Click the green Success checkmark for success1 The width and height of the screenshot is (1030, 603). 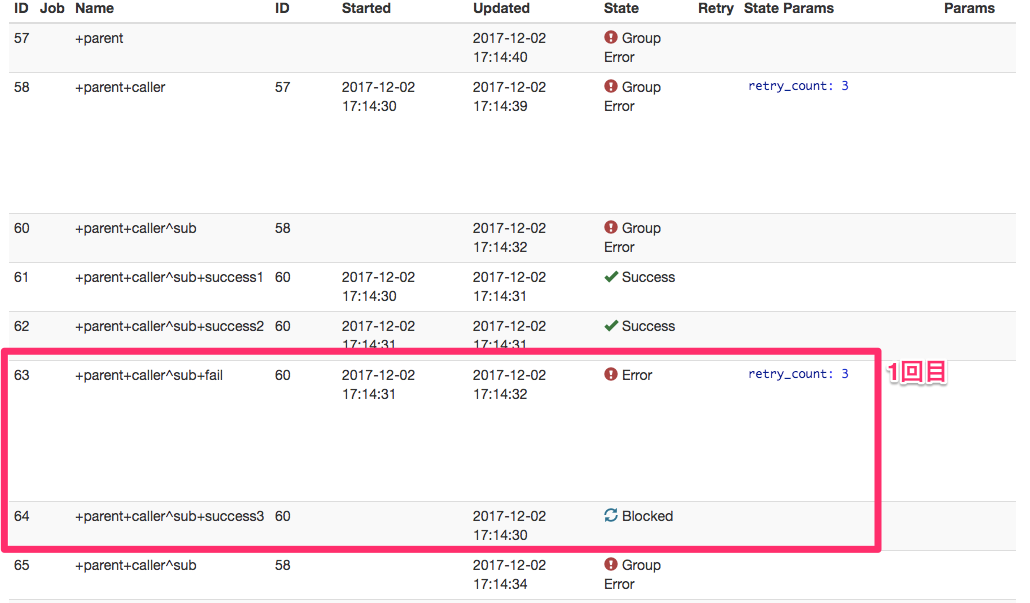point(611,277)
